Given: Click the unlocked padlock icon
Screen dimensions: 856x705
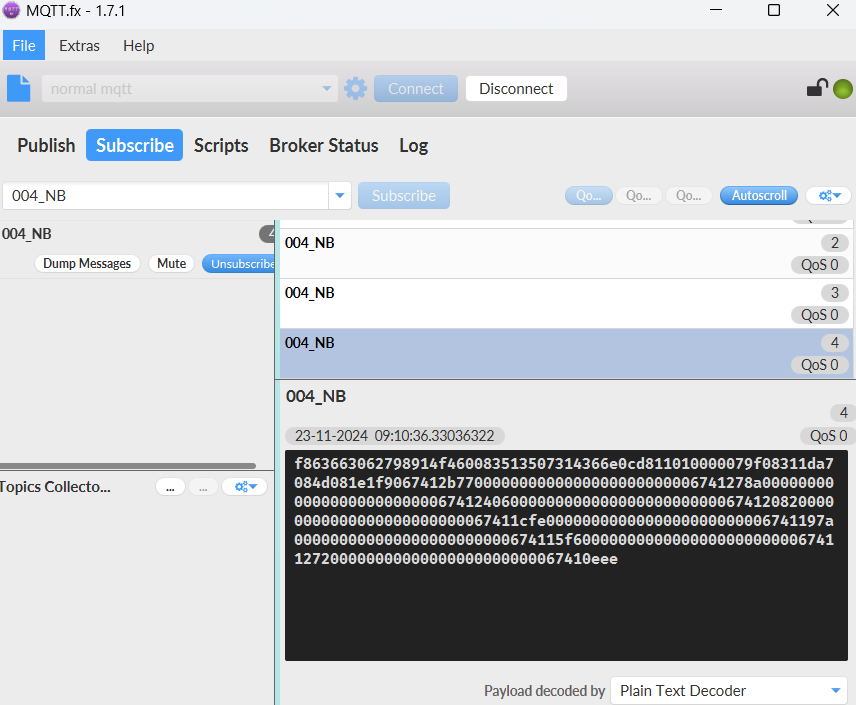Looking at the screenshot, I should (817, 88).
